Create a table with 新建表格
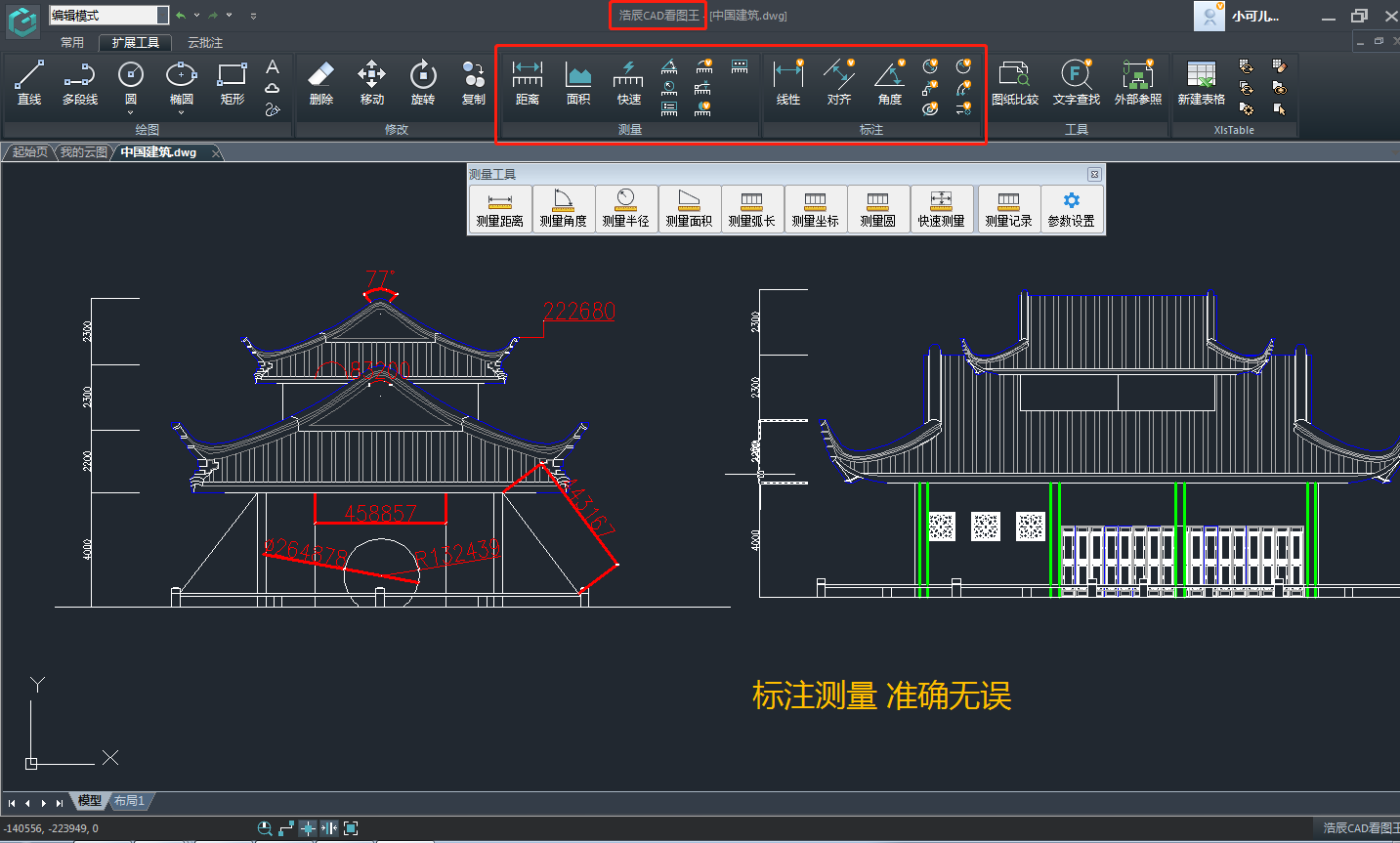 (1201, 83)
